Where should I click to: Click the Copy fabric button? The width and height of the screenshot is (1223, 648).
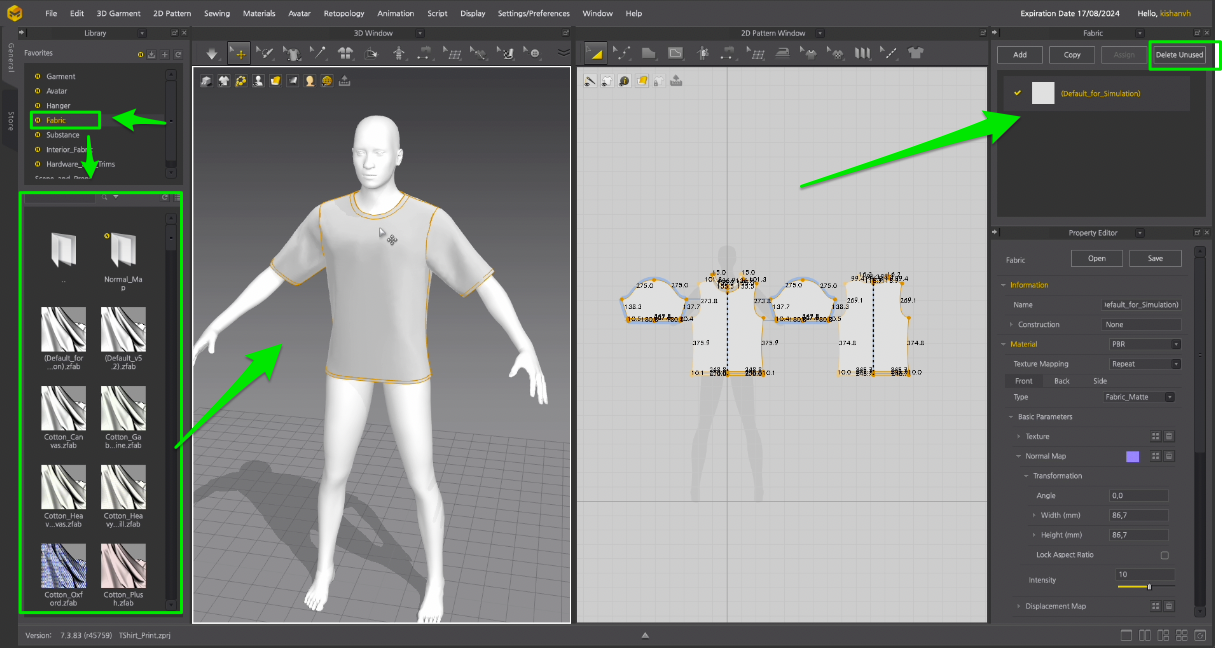pos(1072,55)
